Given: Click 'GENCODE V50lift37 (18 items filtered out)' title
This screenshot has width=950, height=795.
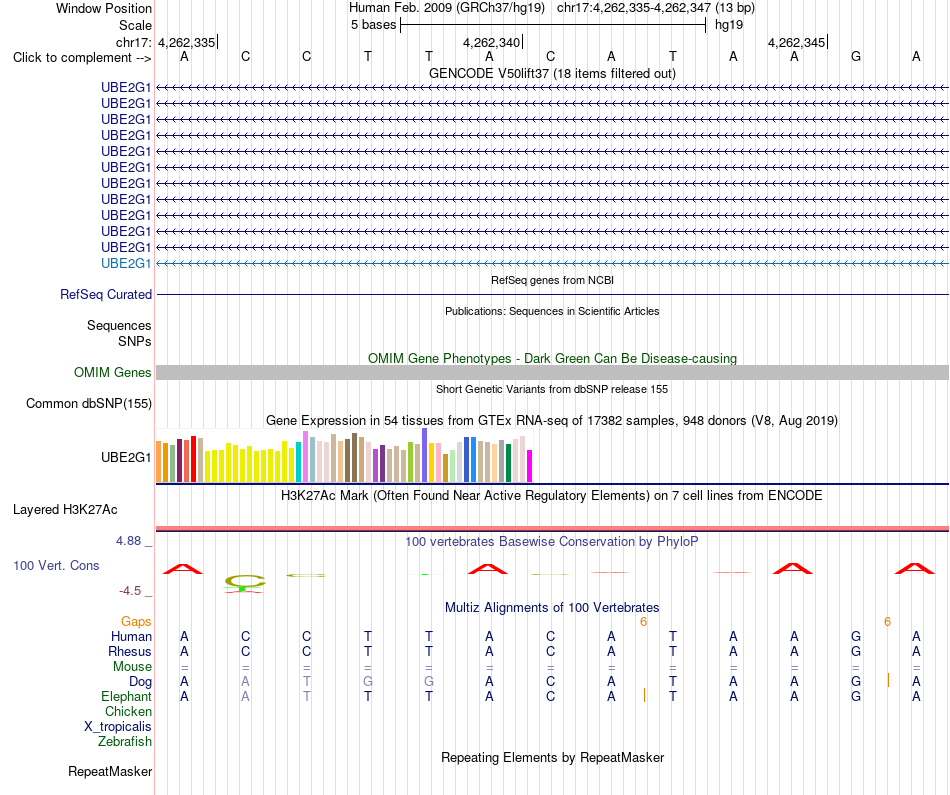Looking at the screenshot, I should pyautogui.click(x=552, y=73).
